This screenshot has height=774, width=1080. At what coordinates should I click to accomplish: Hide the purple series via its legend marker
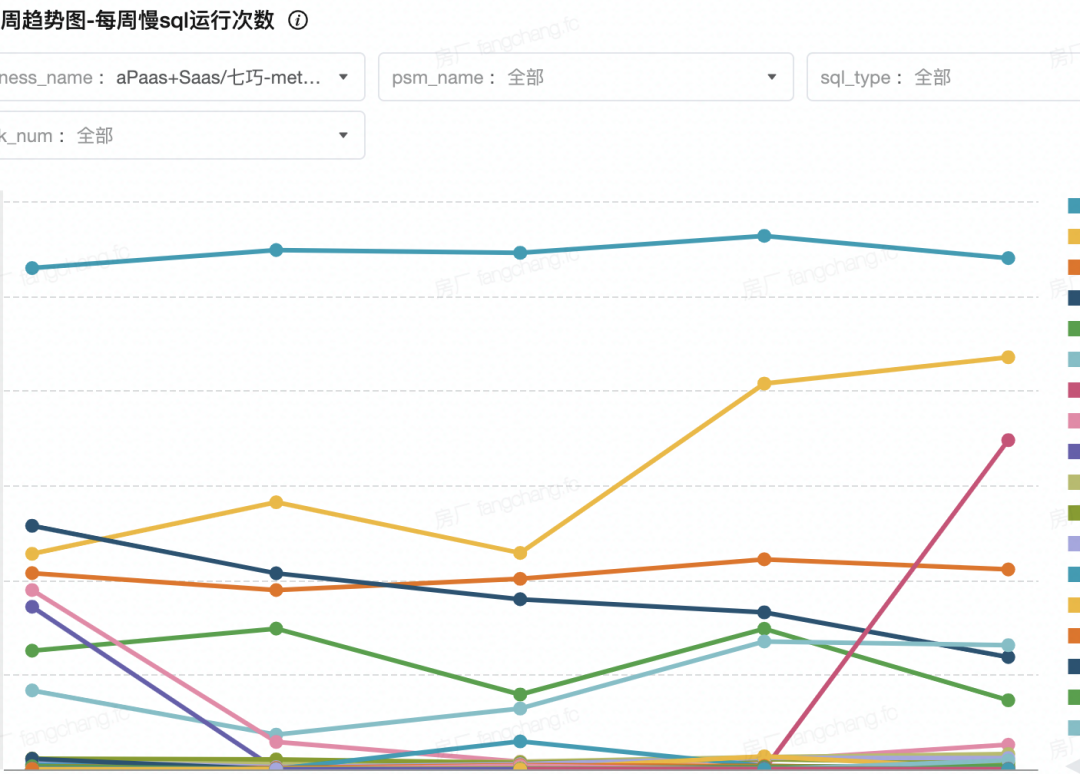[x=1074, y=451]
